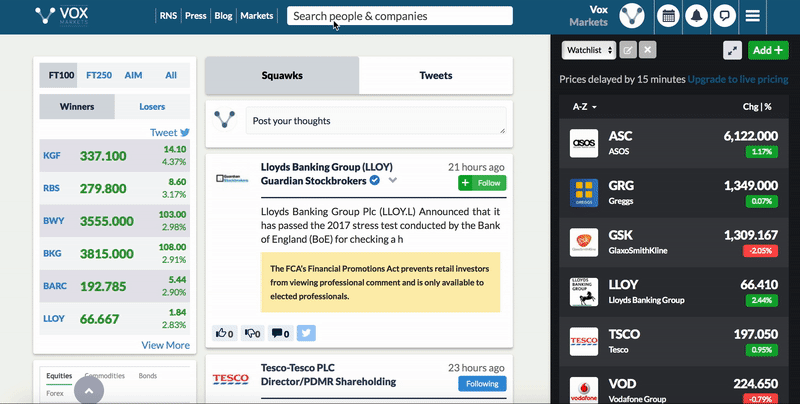This screenshot has width=800, height=404.
Task: Switch the movers list to Losers
Action: point(152,106)
